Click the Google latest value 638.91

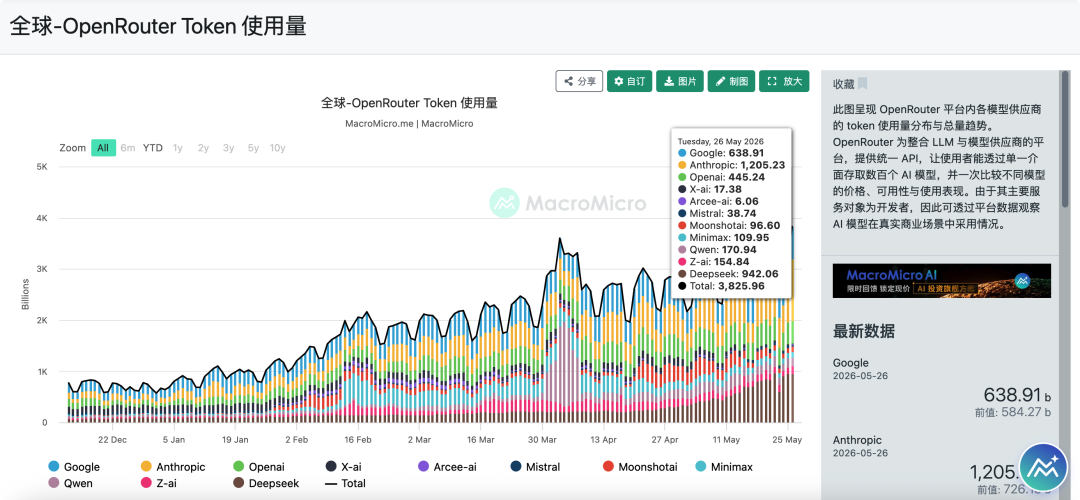click(1012, 395)
